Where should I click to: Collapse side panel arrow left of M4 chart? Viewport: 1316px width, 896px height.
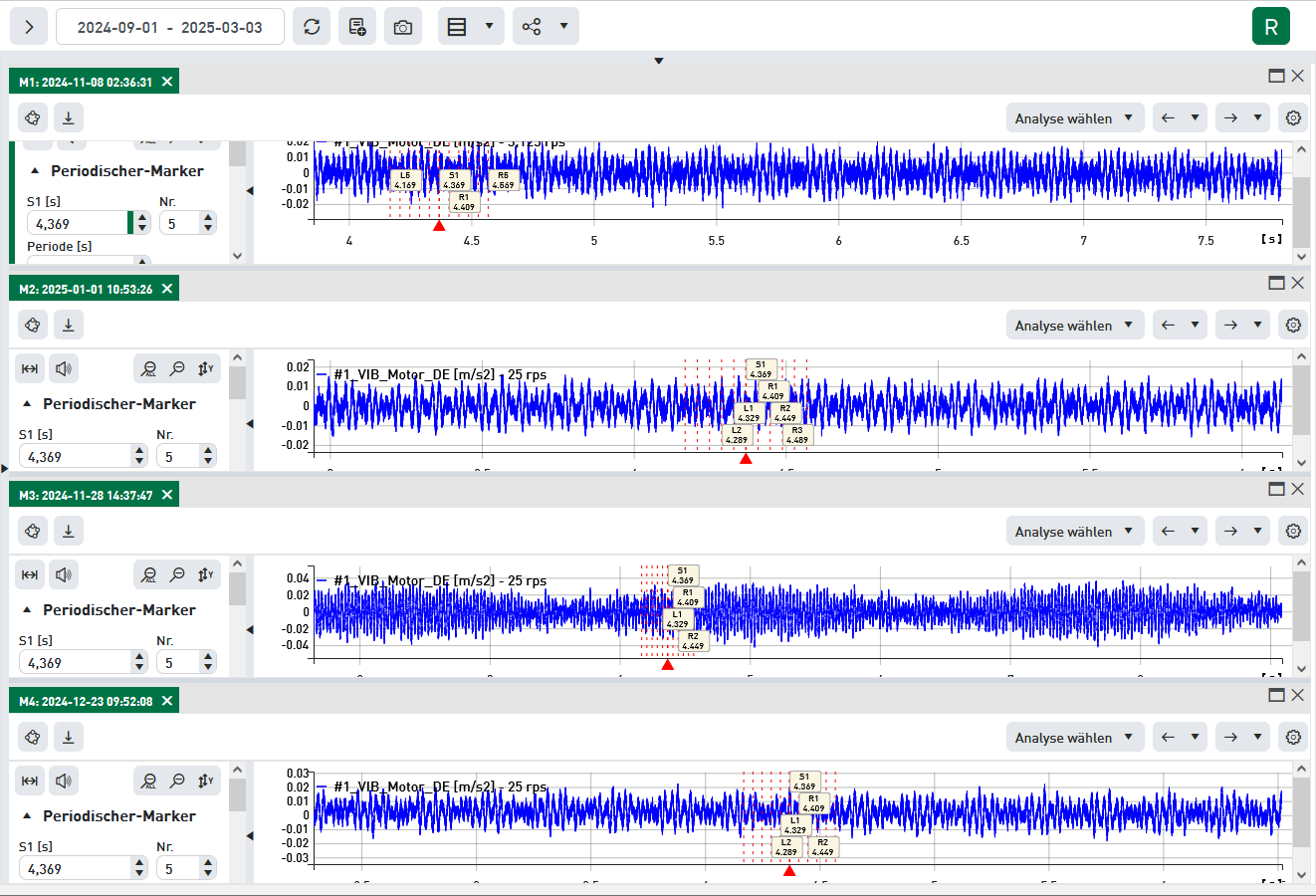pyautogui.click(x=249, y=835)
